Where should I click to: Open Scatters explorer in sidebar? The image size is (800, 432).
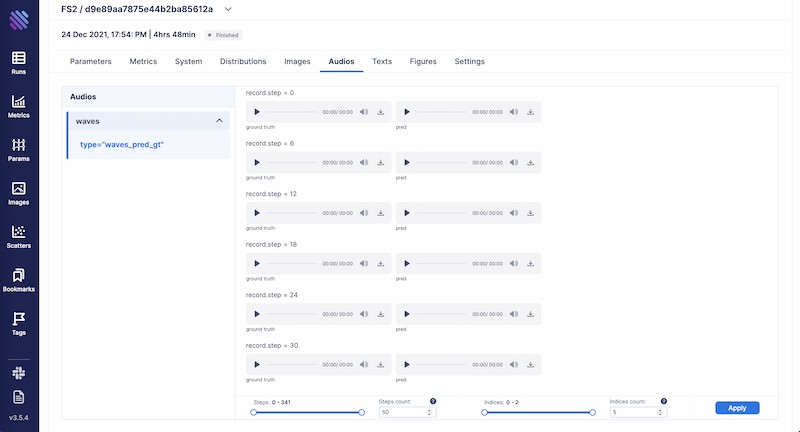pos(19,236)
